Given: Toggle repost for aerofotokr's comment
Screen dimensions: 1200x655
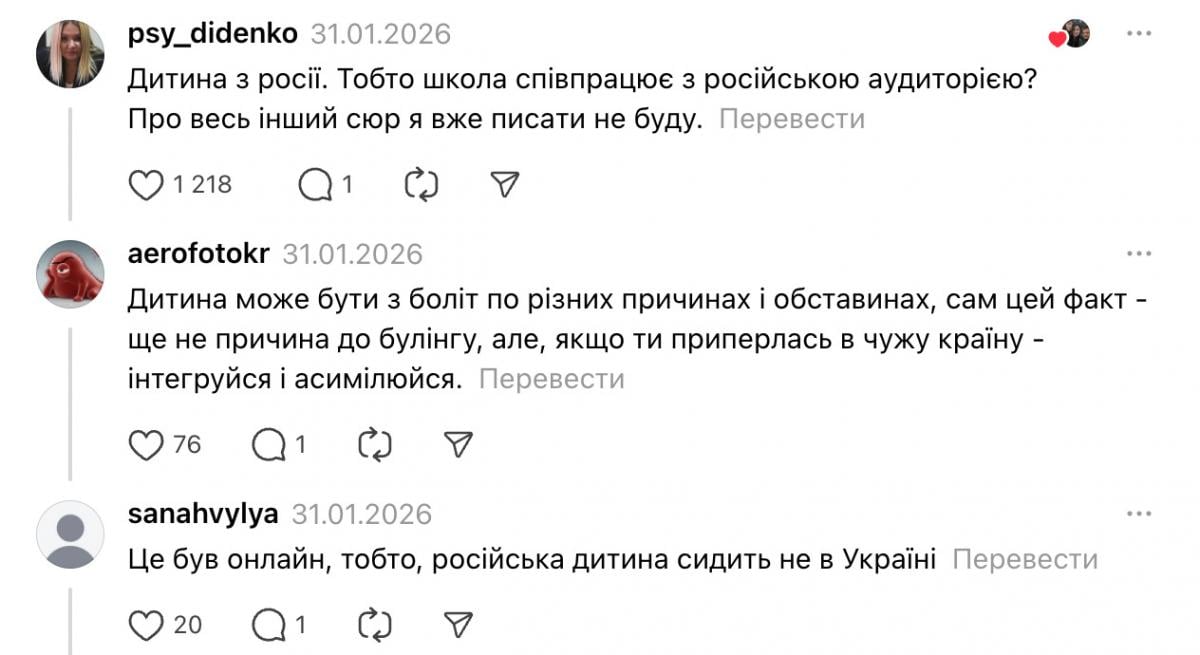Looking at the screenshot, I should click(375, 443).
